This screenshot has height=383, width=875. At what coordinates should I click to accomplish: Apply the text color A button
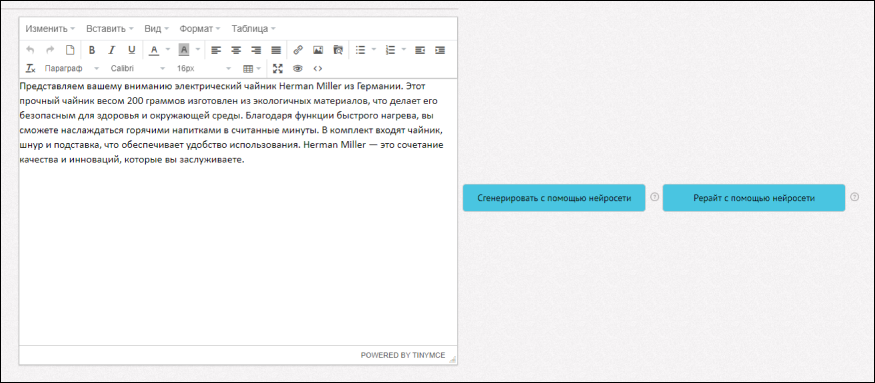(x=154, y=50)
